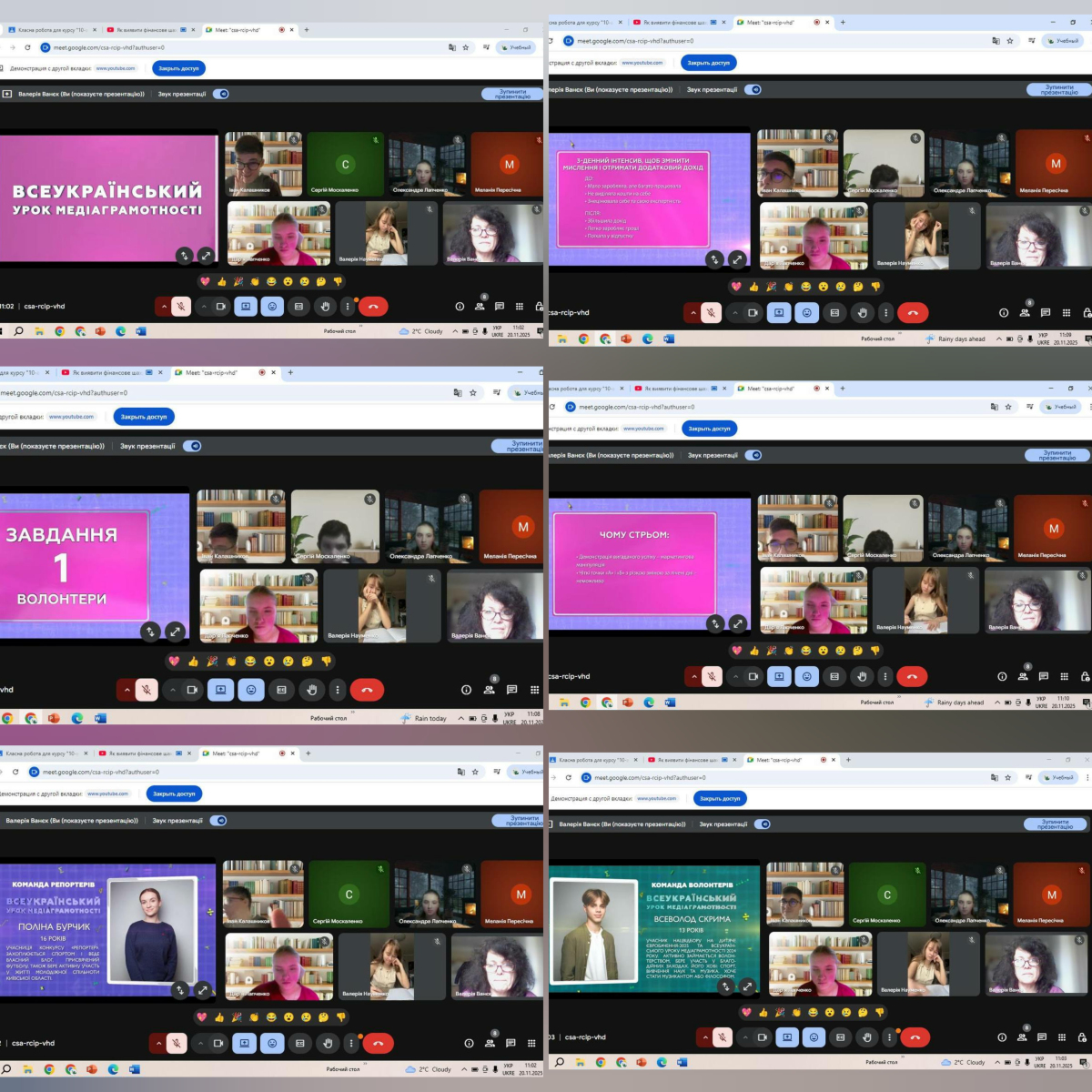The width and height of the screenshot is (1092, 1092).
Task: Toggle Звук презентації switch above ЗАВДАННЯ 1 slide
Action: click(192, 446)
